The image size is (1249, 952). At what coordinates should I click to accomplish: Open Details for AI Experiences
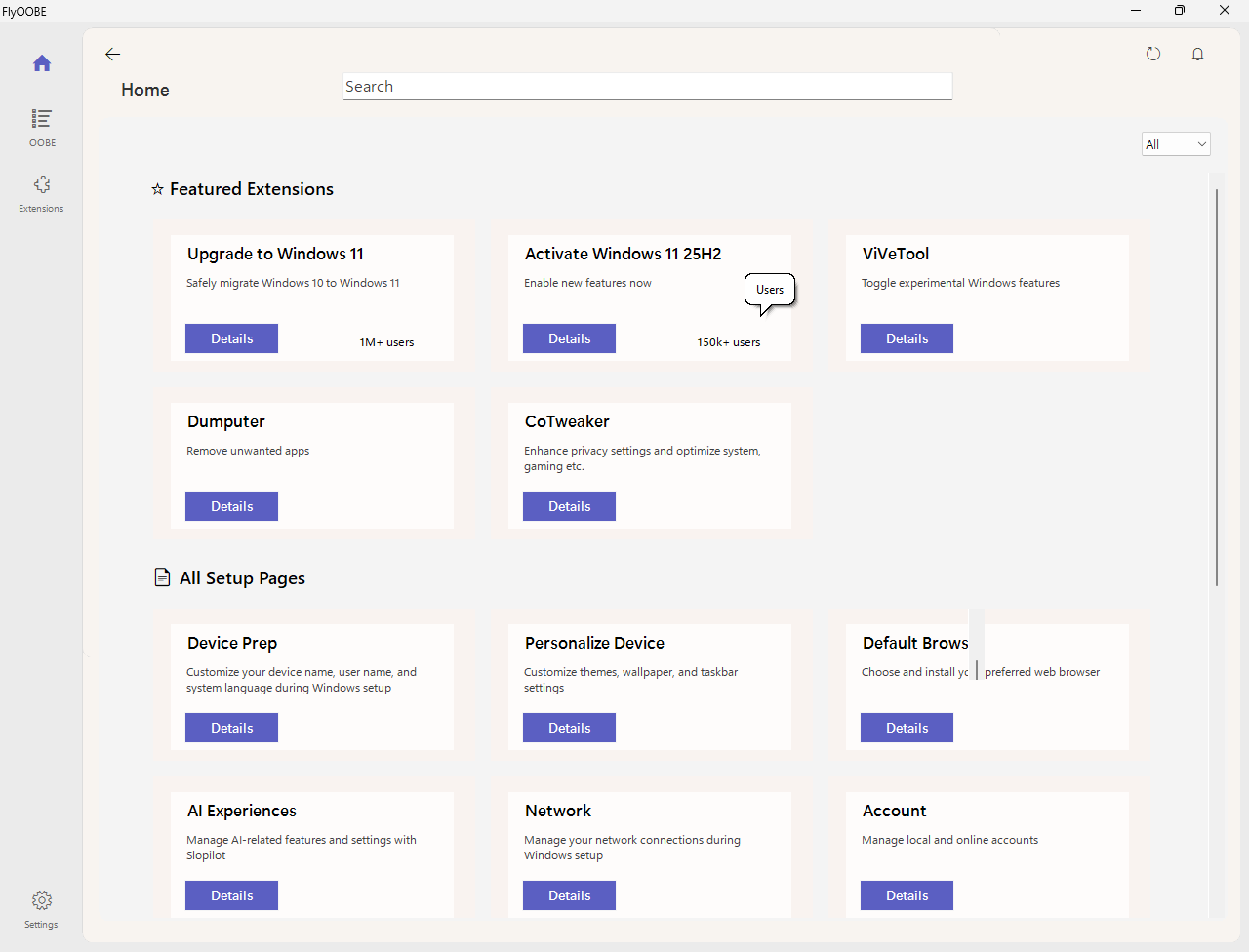point(232,895)
